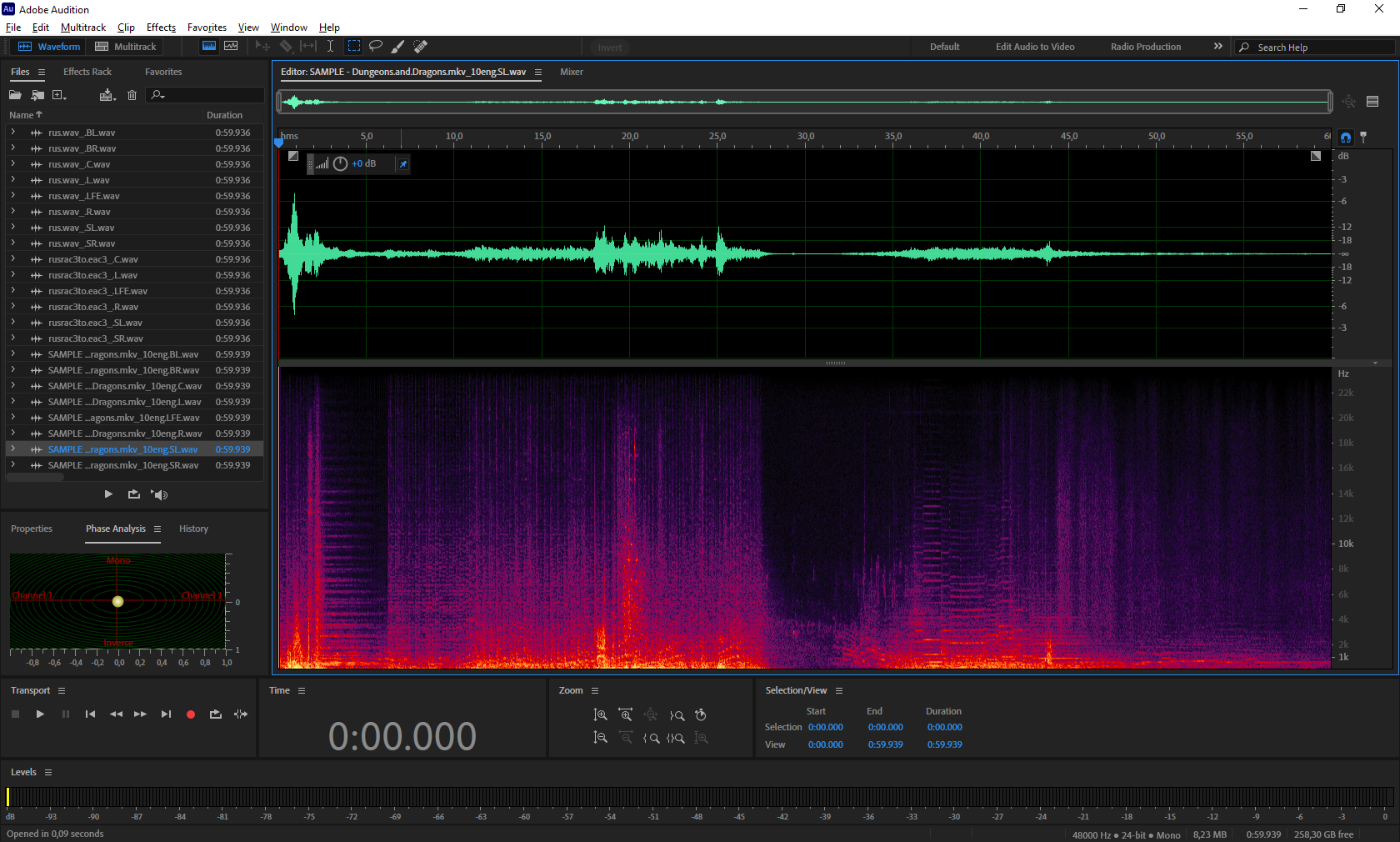This screenshot has width=1400, height=842.
Task: Move playhead to previous marker
Action: (x=90, y=714)
